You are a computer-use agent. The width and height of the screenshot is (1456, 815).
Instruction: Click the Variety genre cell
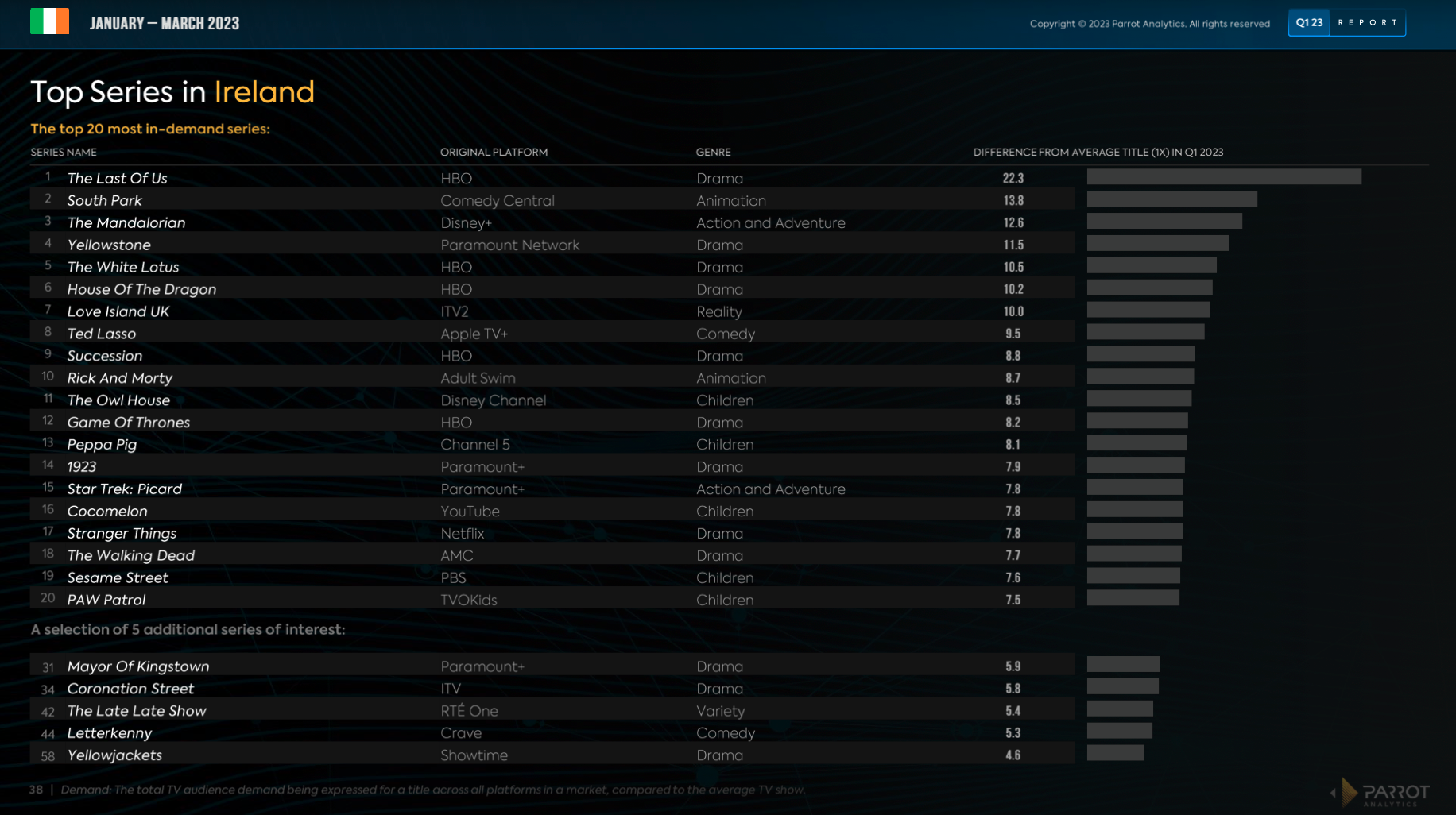click(720, 712)
